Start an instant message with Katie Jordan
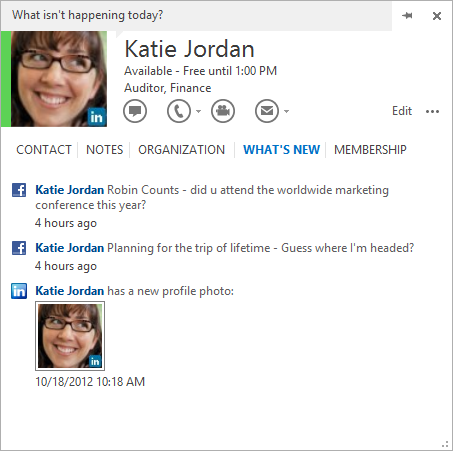Image resolution: width=453 pixels, height=451 pixels. 135,111
